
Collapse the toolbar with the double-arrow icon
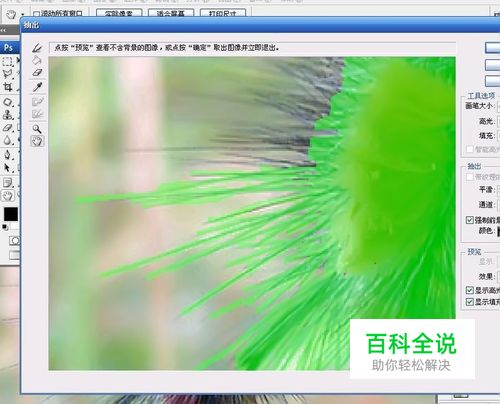click(x=3, y=30)
